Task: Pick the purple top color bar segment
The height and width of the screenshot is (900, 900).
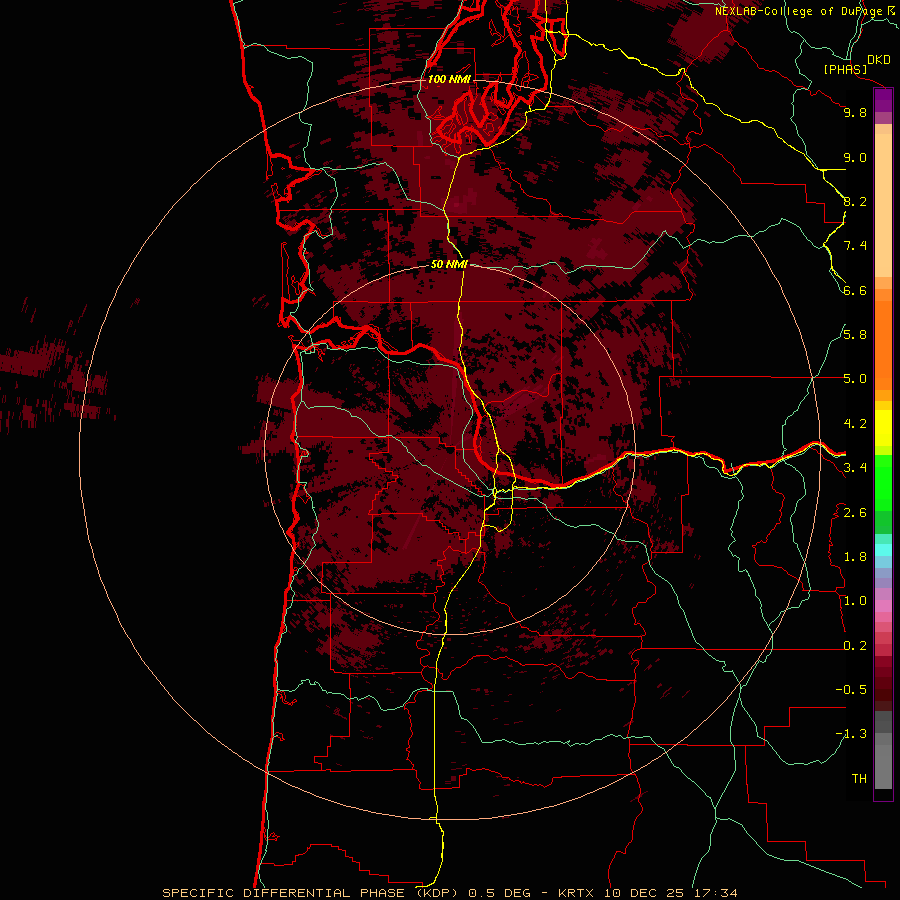Action: point(883,101)
